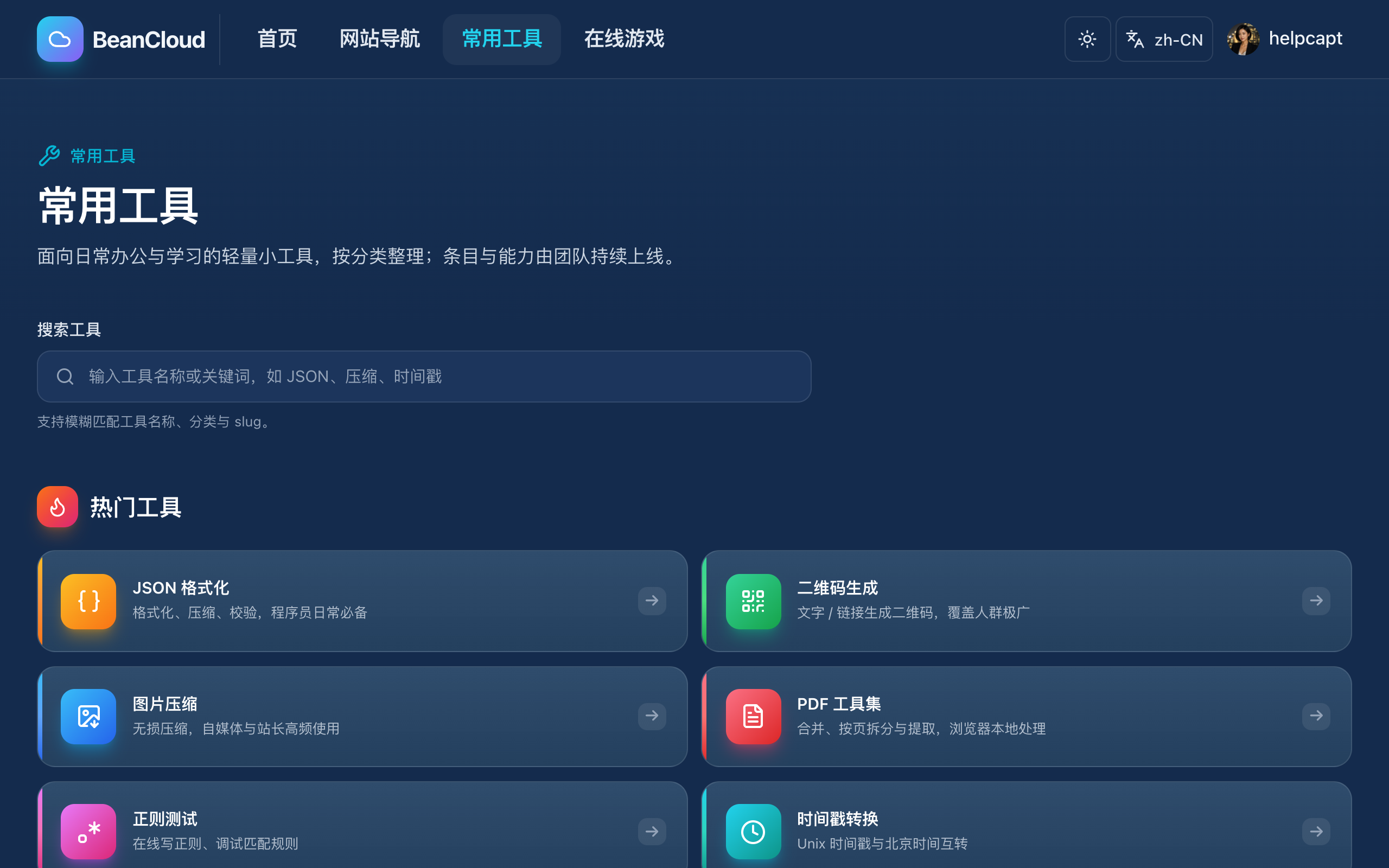The height and width of the screenshot is (868, 1389).
Task: Click the green QR code icon
Action: [753, 601]
